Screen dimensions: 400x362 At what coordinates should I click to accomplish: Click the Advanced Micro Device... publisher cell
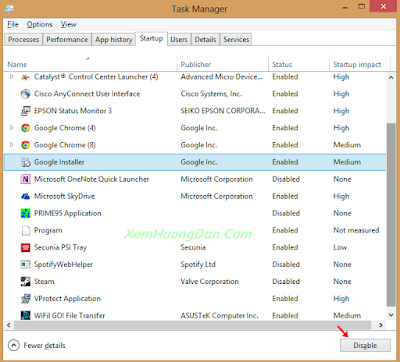[222, 77]
